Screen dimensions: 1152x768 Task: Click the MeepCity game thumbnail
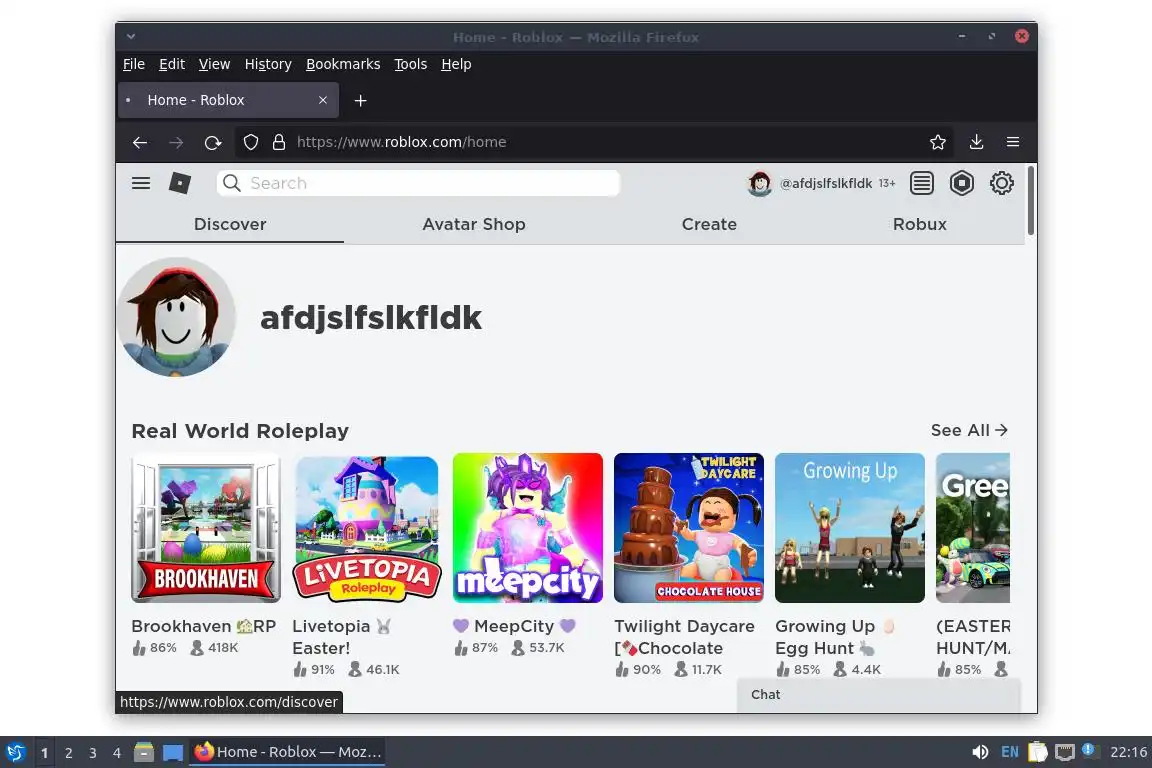[528, 528]
